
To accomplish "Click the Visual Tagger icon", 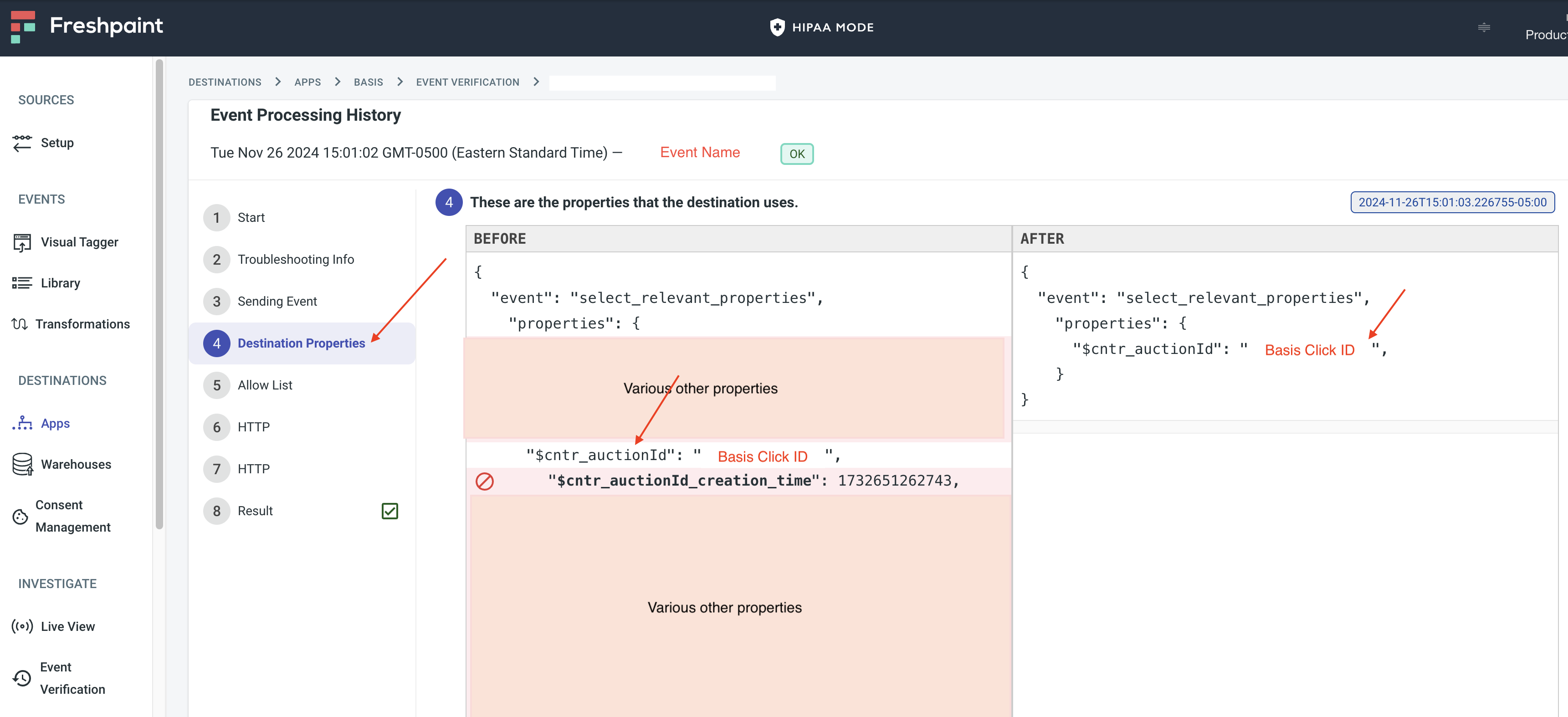I will click(22, 242).
